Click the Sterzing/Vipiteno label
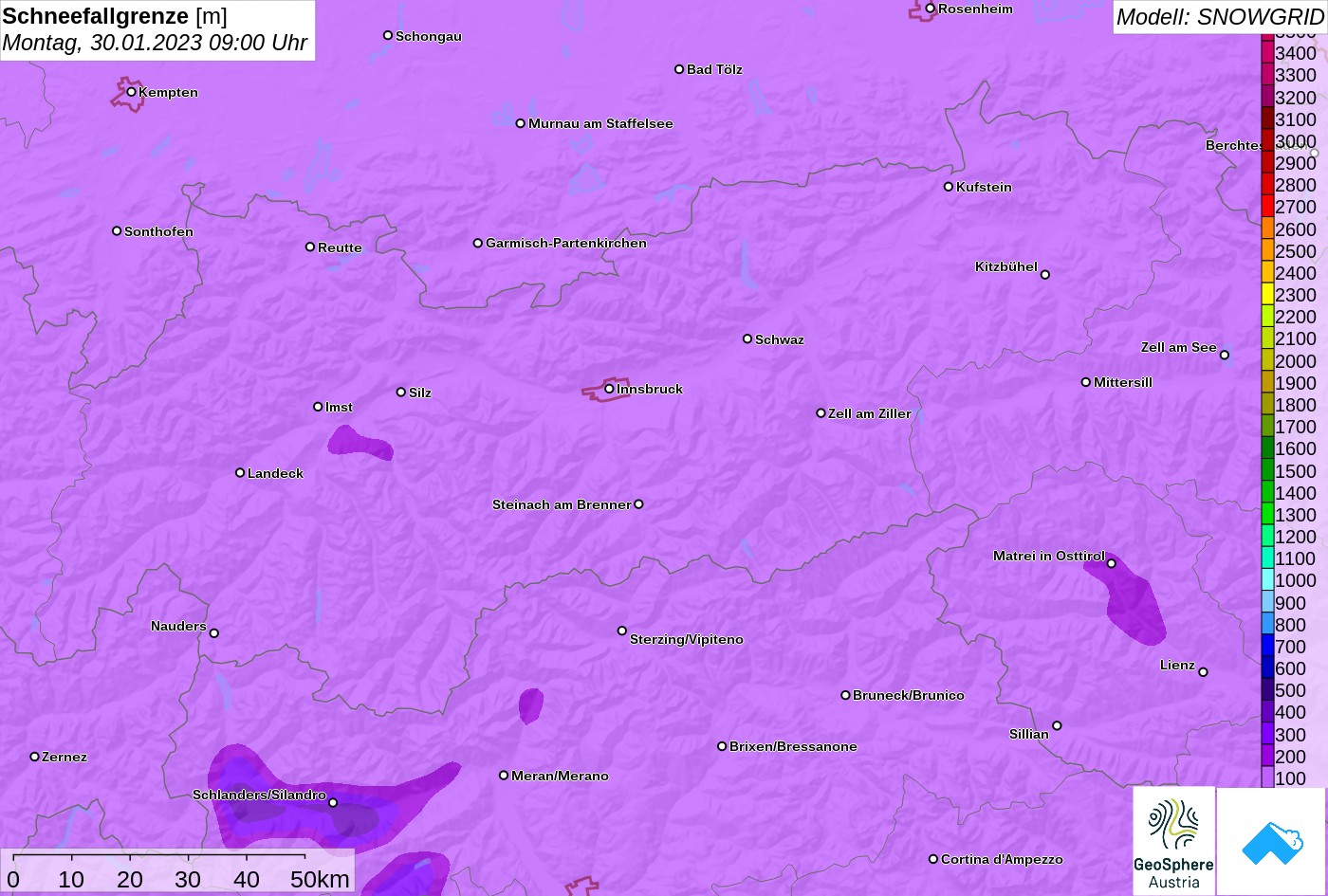This screenshot has width=1328, height=896. point(687,639)
